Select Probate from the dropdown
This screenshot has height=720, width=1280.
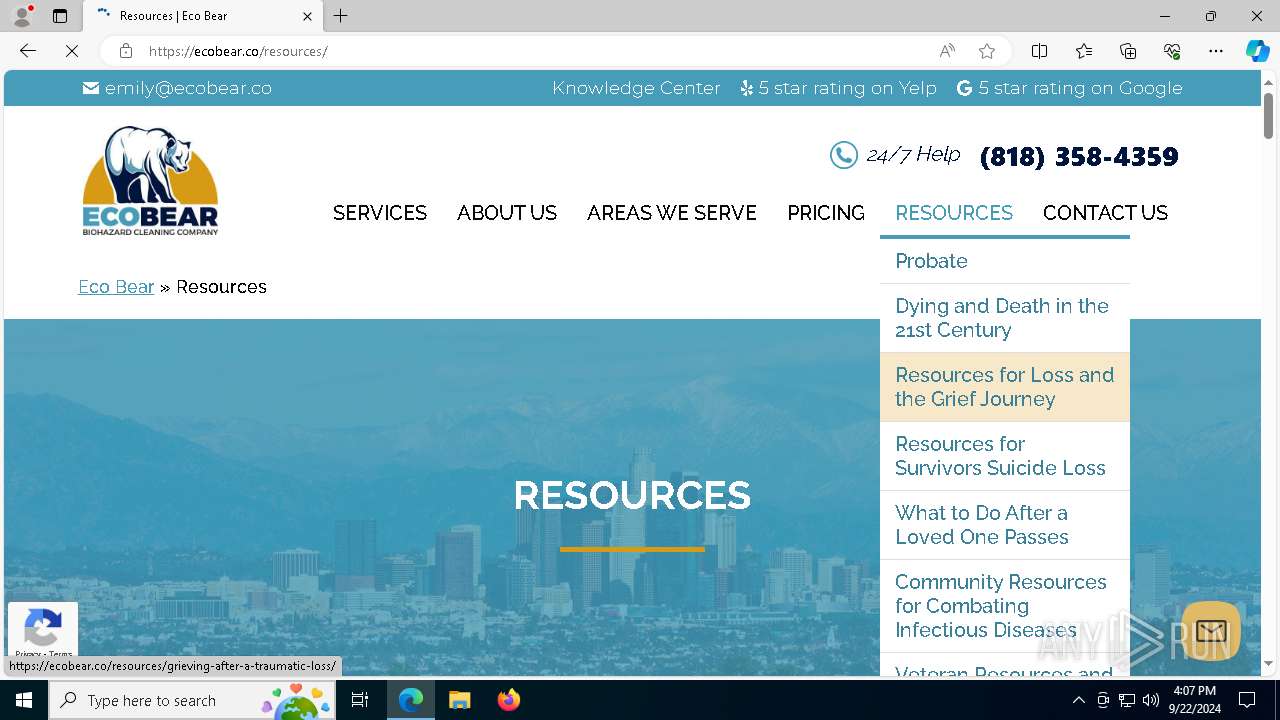point(1005,261)
